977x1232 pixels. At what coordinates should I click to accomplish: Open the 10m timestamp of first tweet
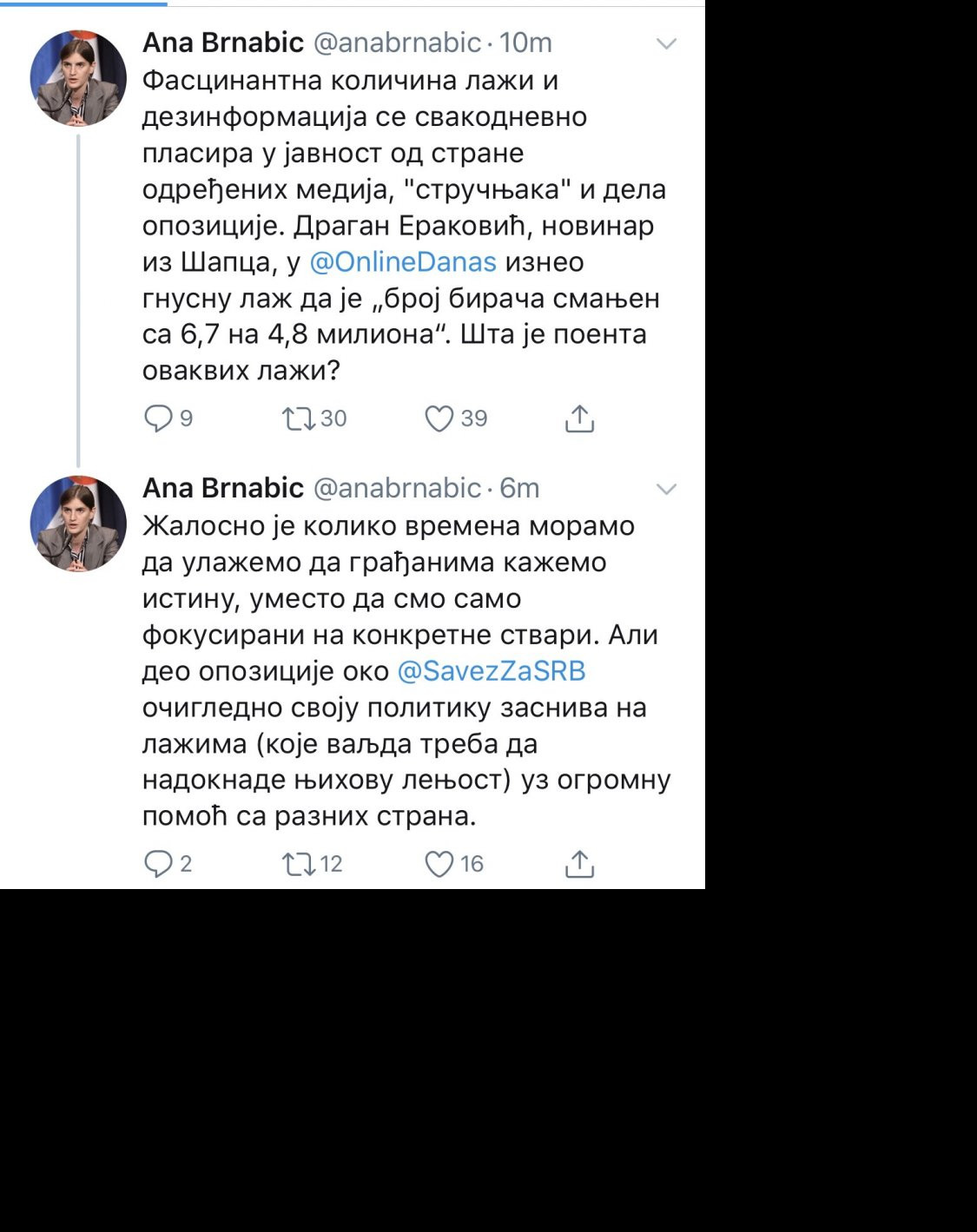[x=525, y=43]
